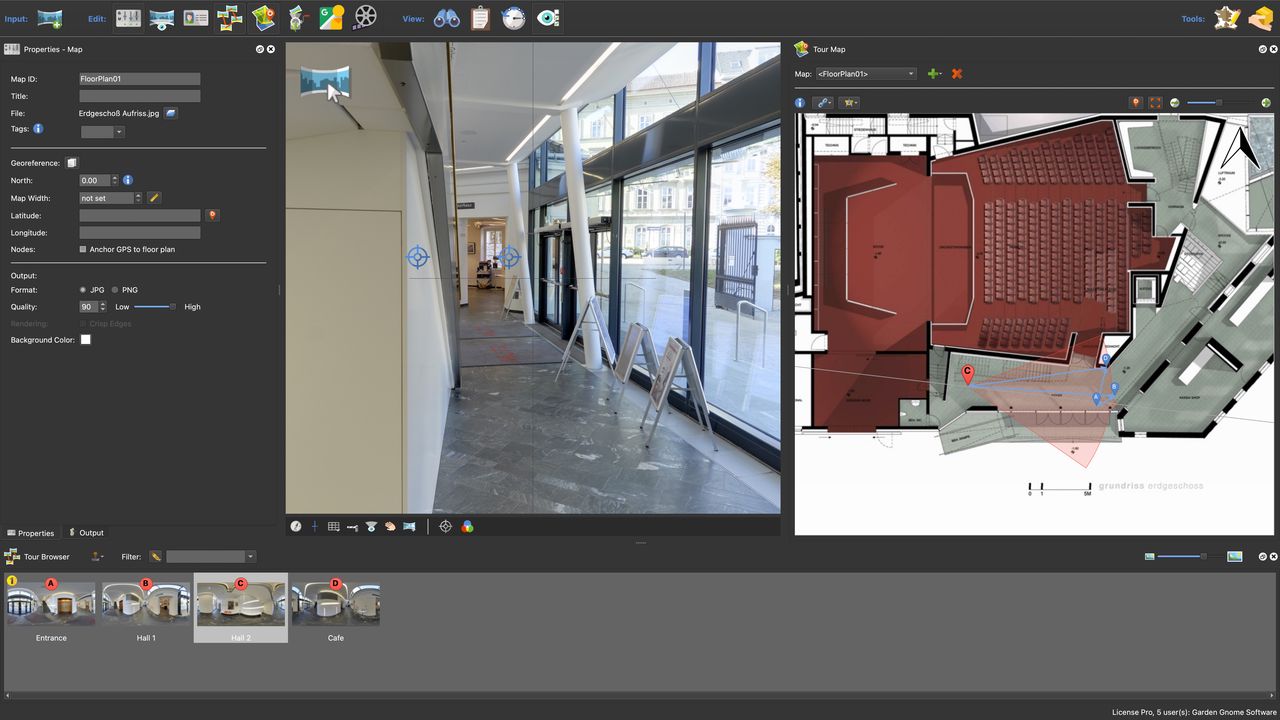Enable Anchor GPS to floor plan

coord(83,249)
